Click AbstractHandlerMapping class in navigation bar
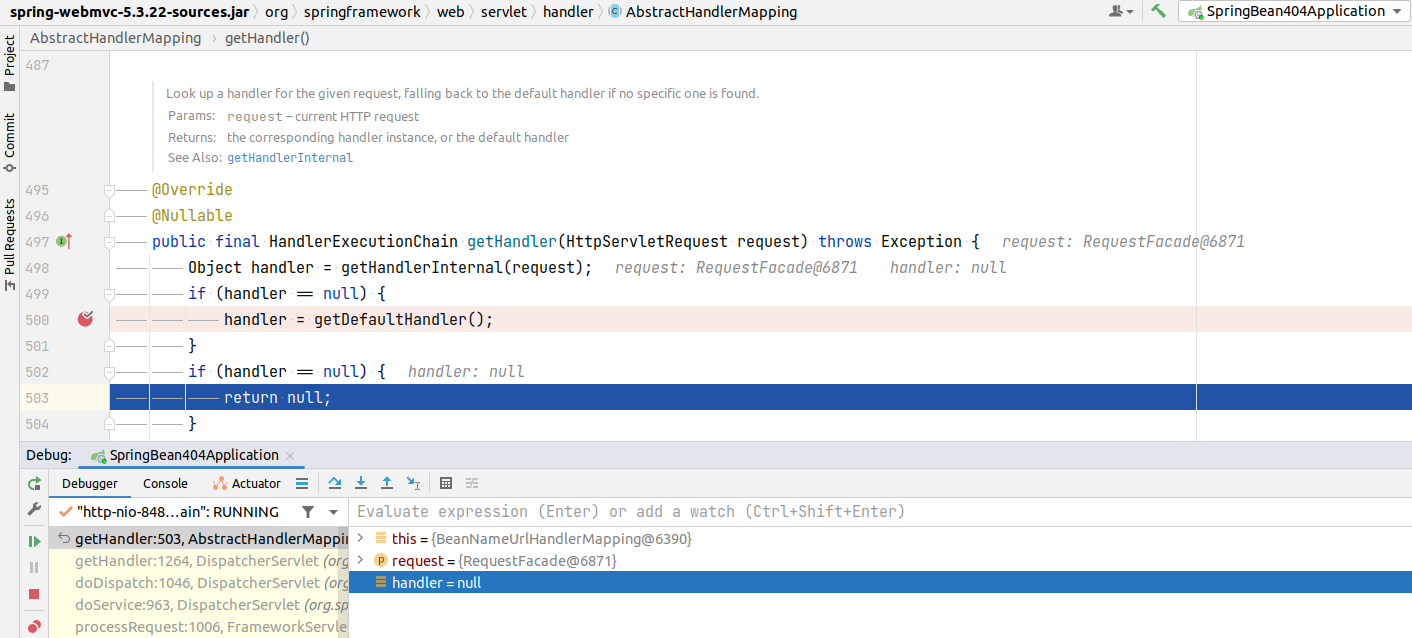Viewport: 1412px width, 638px height. 703,12
